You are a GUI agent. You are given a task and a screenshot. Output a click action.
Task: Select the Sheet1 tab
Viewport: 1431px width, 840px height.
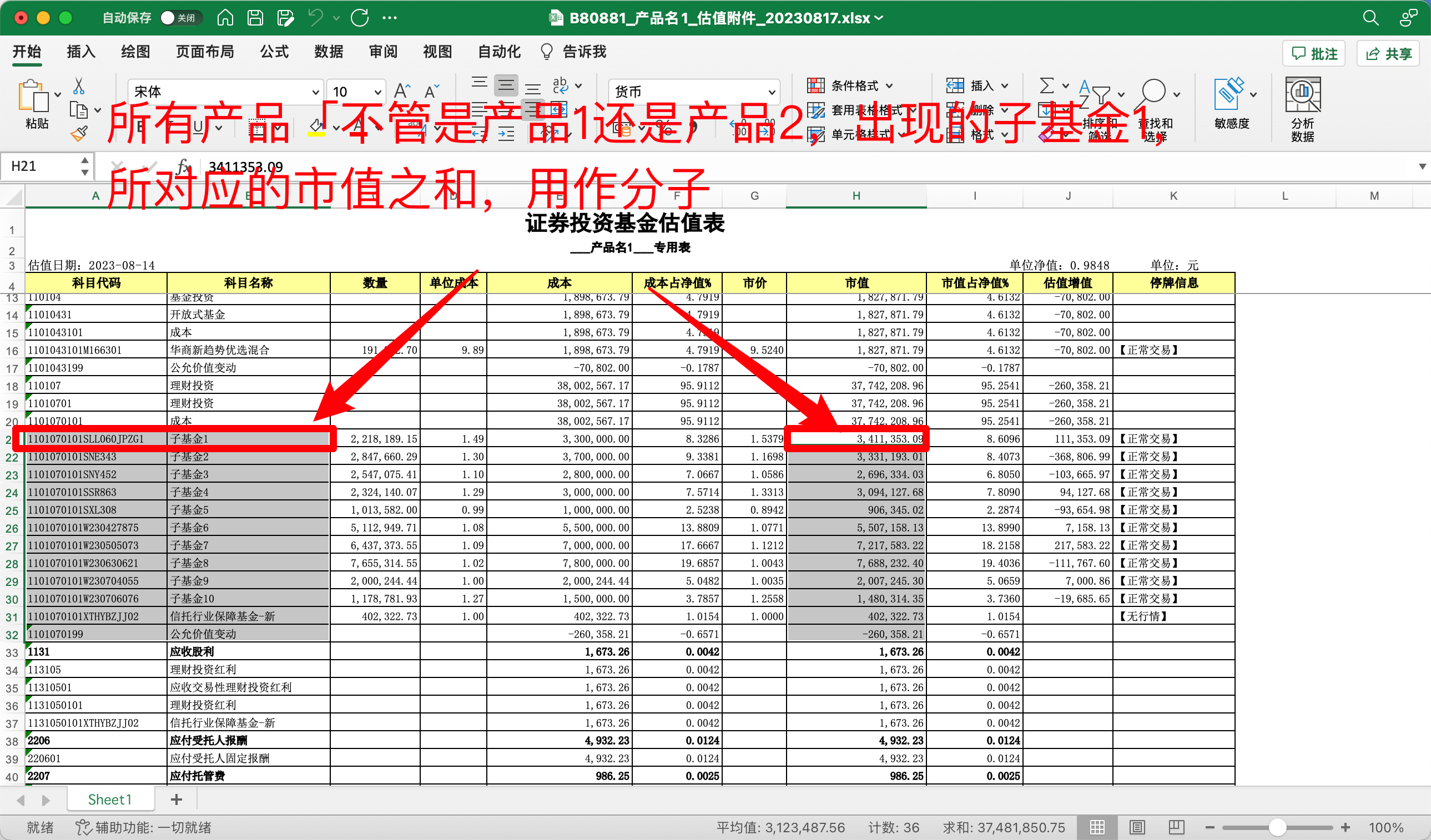110,799
